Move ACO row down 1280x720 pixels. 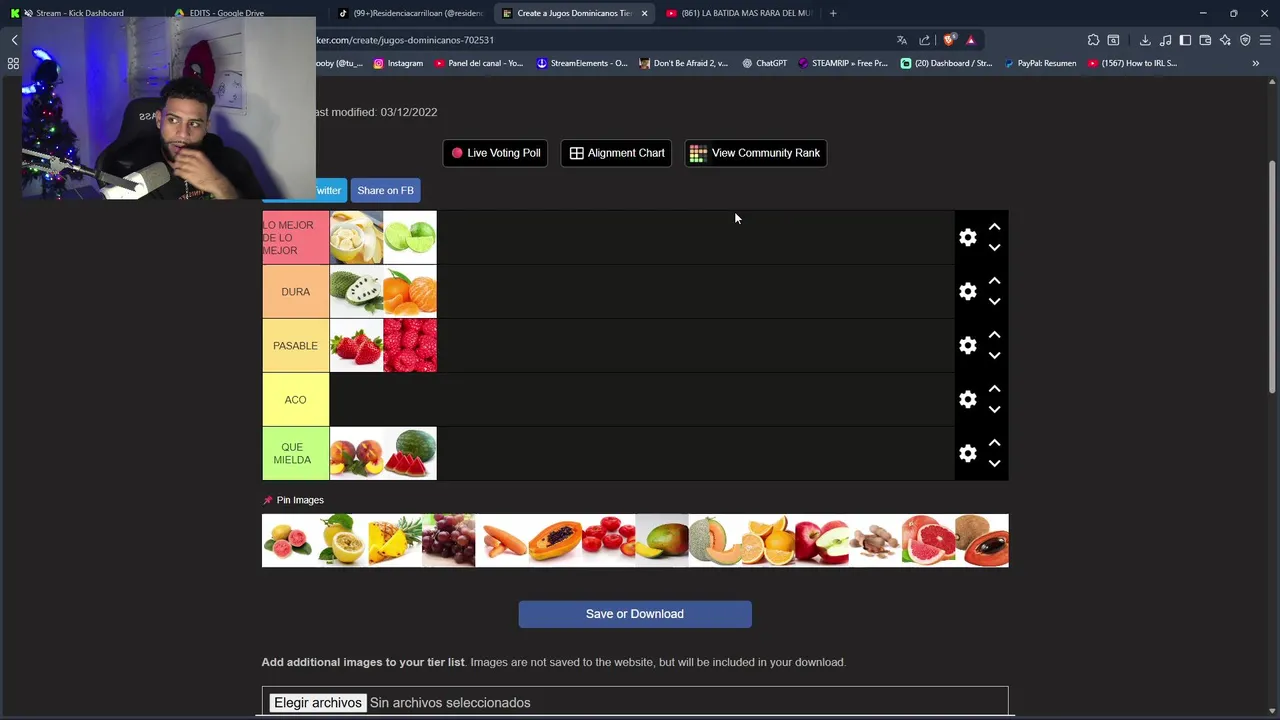994,410
